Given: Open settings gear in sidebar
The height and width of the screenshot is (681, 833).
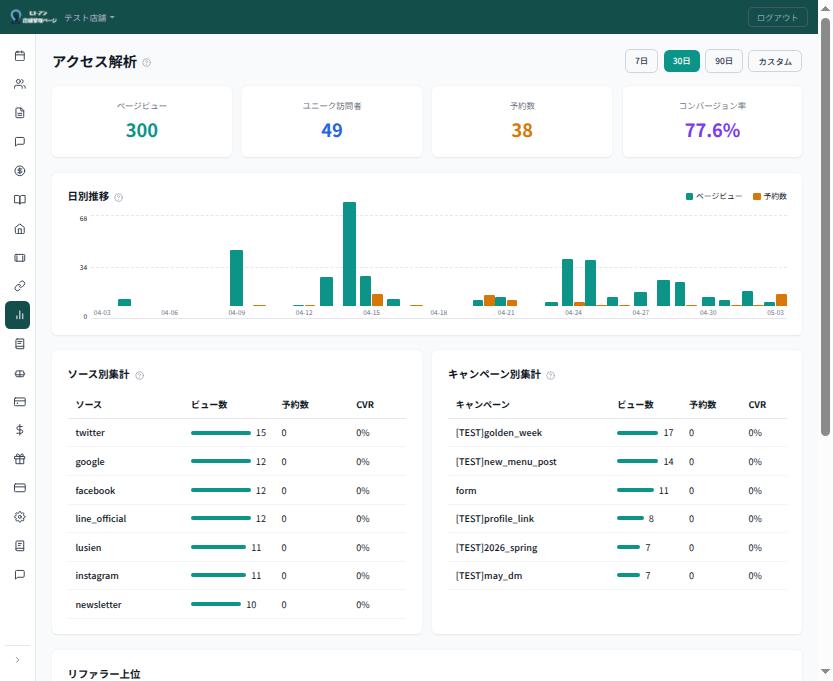Looking at the screenshot, I should [x=20, y=517].
